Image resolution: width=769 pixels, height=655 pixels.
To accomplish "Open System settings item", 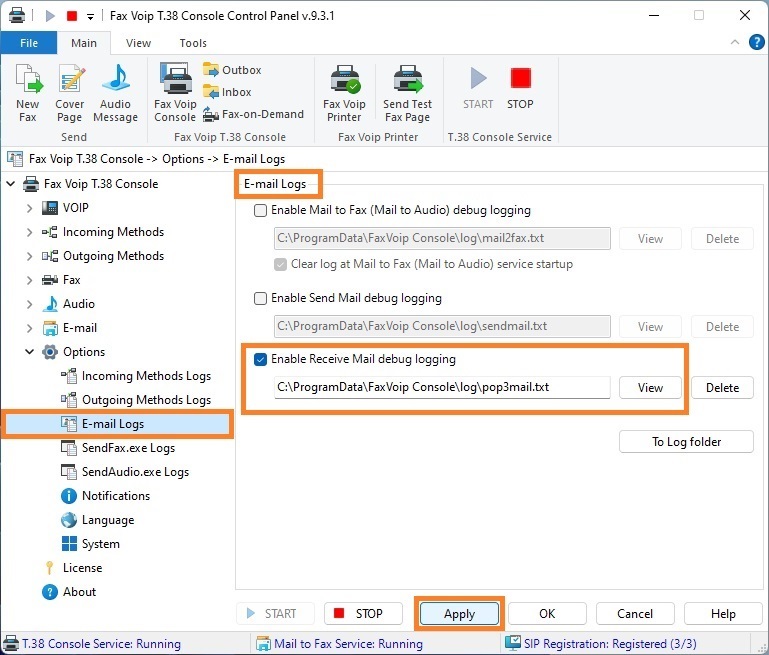I will click(x=91, y=544).
